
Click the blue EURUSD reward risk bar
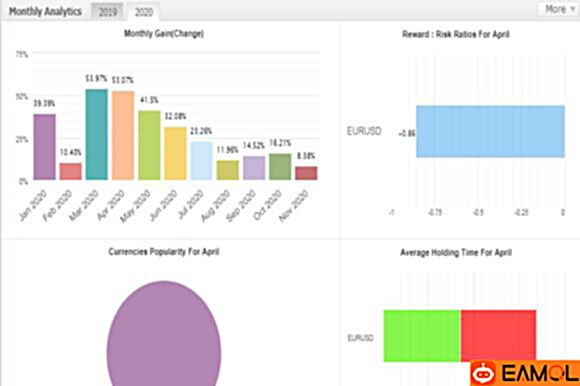pyautogui.click(x=490, y=132)
